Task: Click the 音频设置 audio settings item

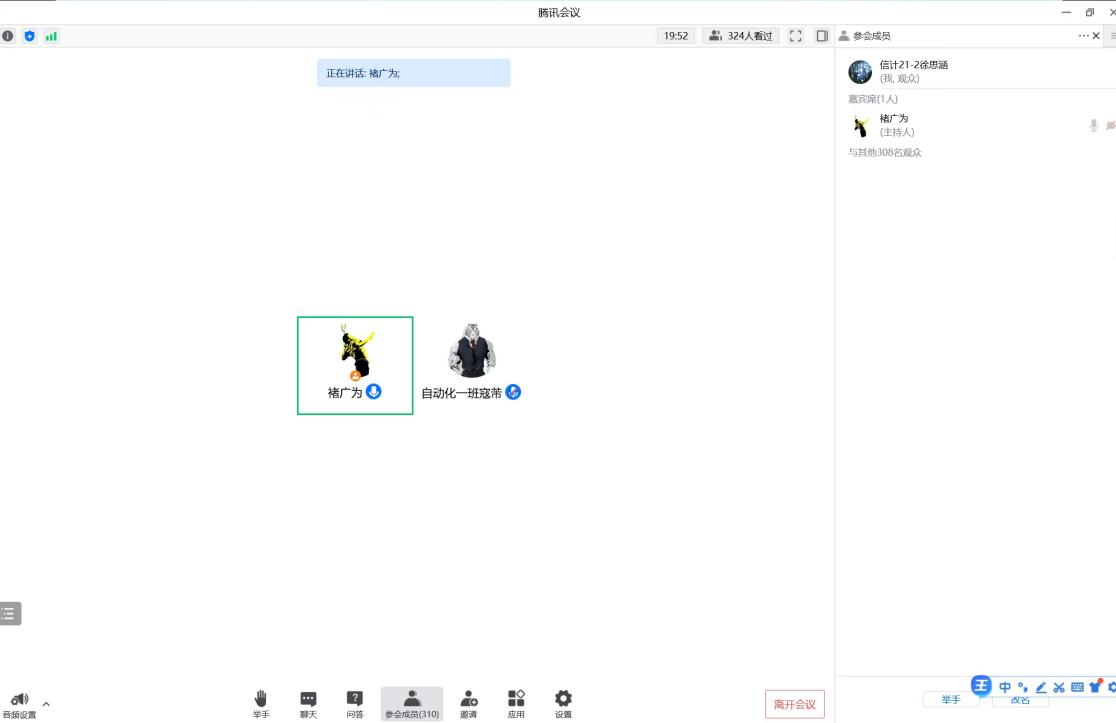Action: pyautogui.click(x=19, y=705)
